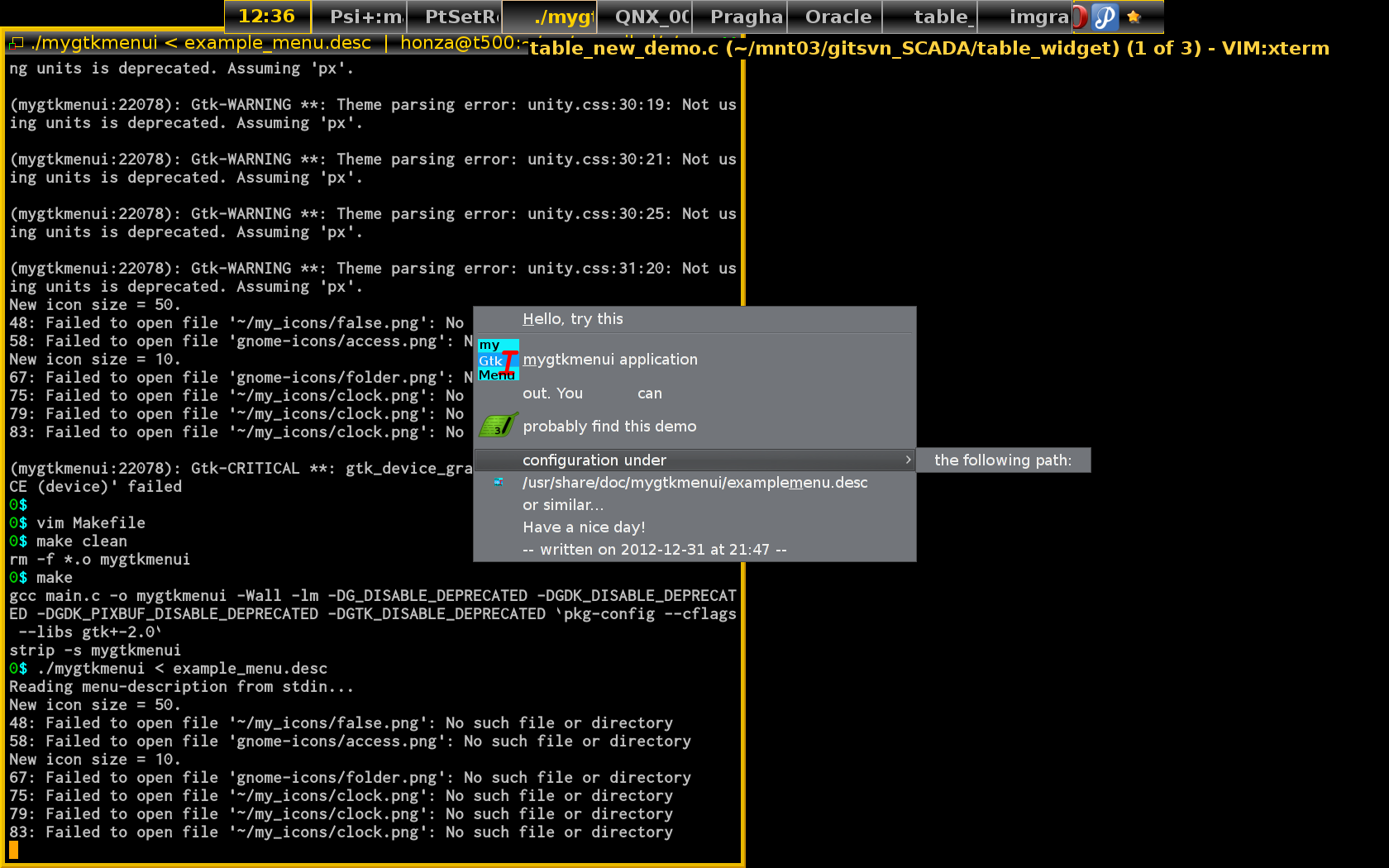The image size is (1389, 868).
Task: Choose 'probably find this demo' menu item
Action: (x=694, y=427)
